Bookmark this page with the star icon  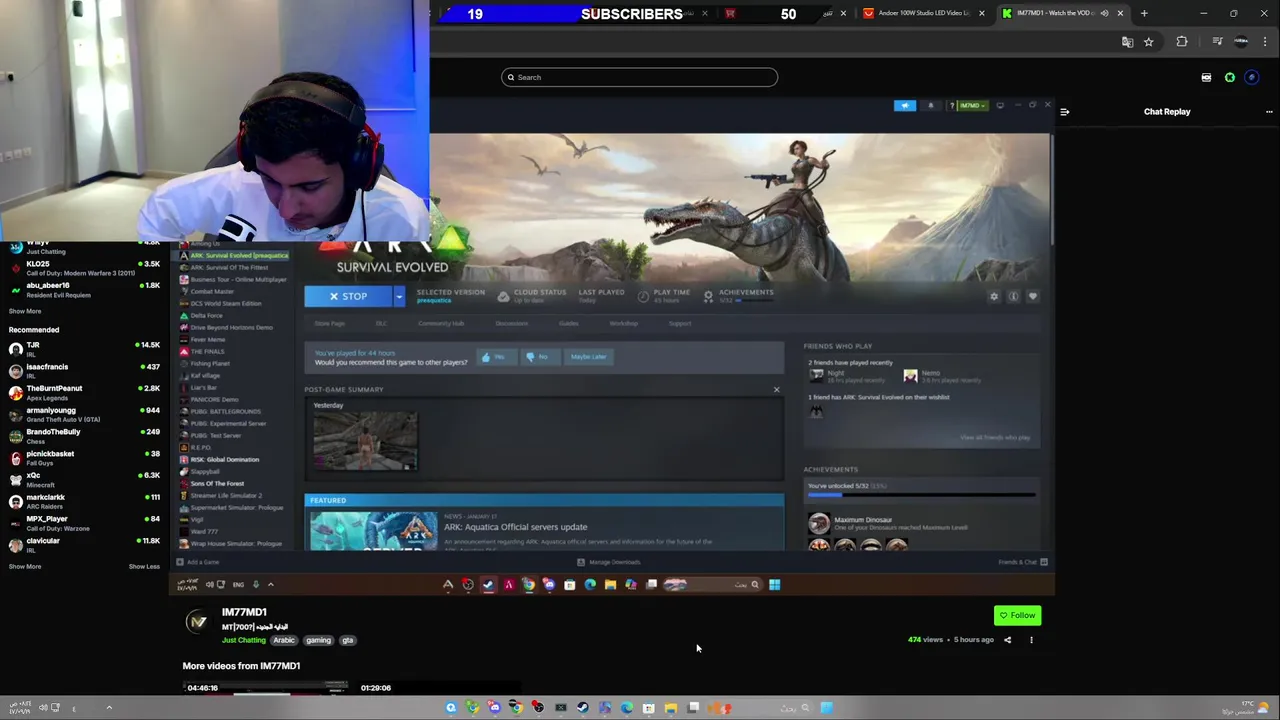coord(1148,42)
